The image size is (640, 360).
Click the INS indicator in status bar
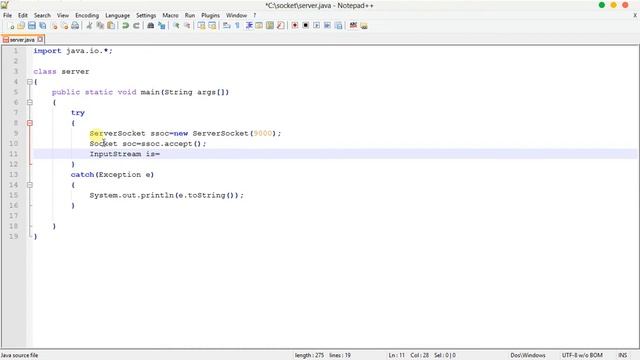pos(622,356)
